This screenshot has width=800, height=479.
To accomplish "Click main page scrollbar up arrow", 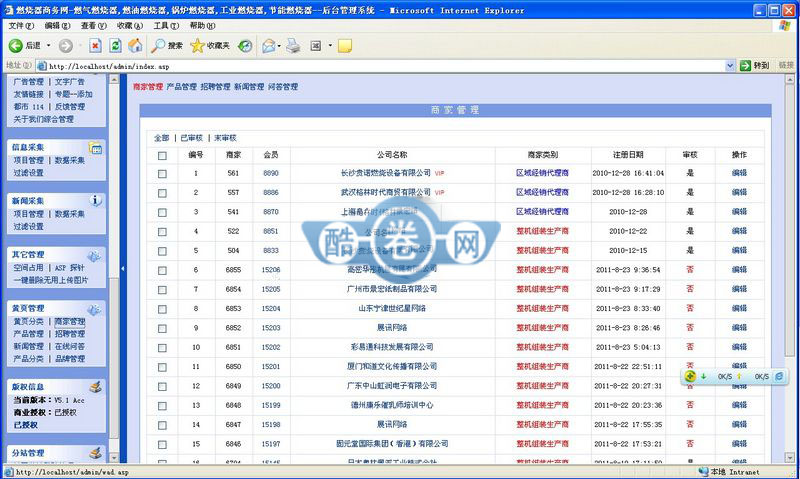I will coord(790,80).
